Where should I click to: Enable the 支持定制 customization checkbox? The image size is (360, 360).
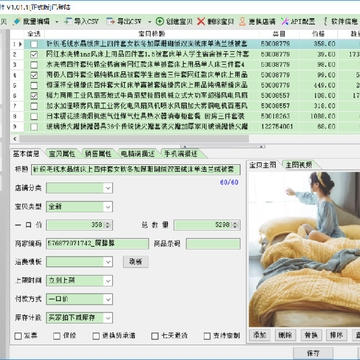coord(207,336)
